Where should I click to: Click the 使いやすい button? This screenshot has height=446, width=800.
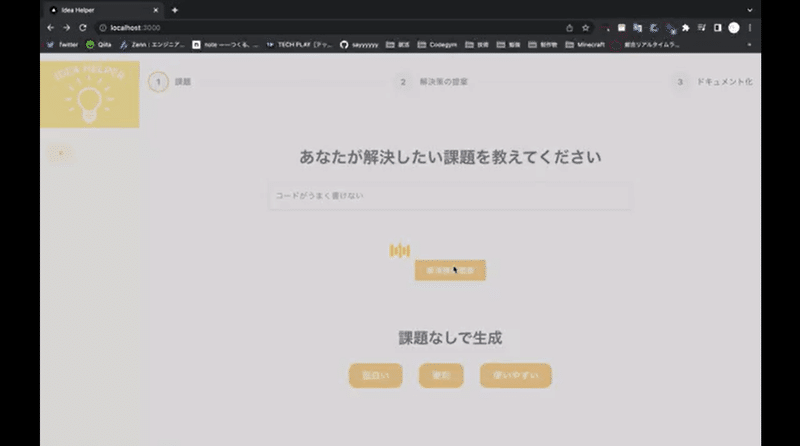click(515, 376)
